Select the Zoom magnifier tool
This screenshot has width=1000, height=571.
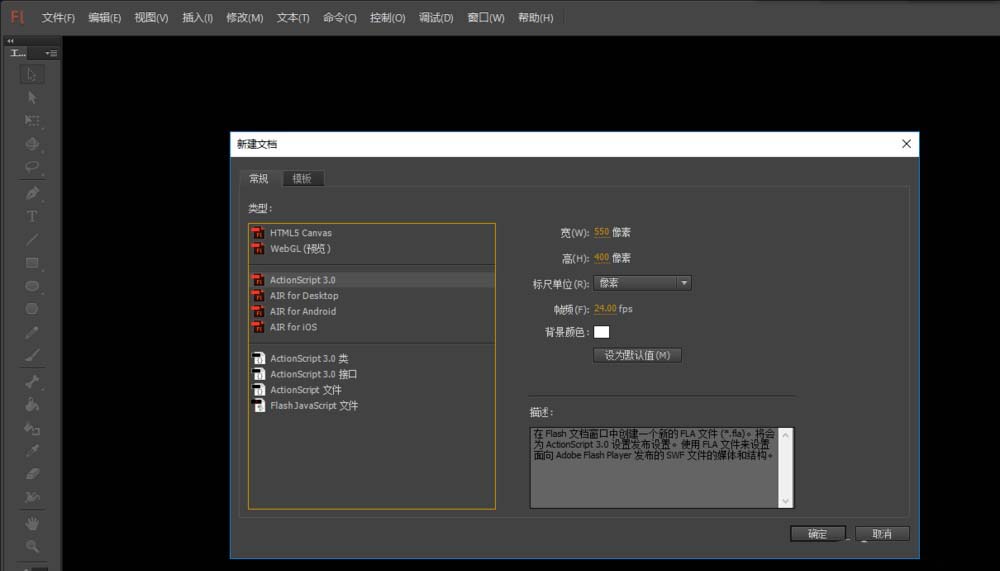click(31, 546)
